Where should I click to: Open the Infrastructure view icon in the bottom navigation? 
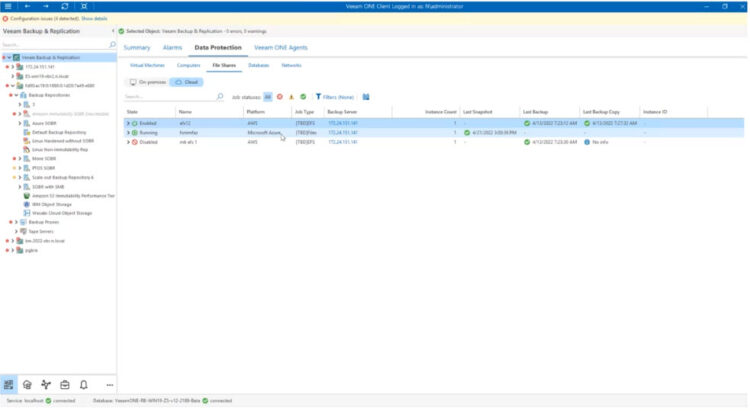[x=9, y=385]
